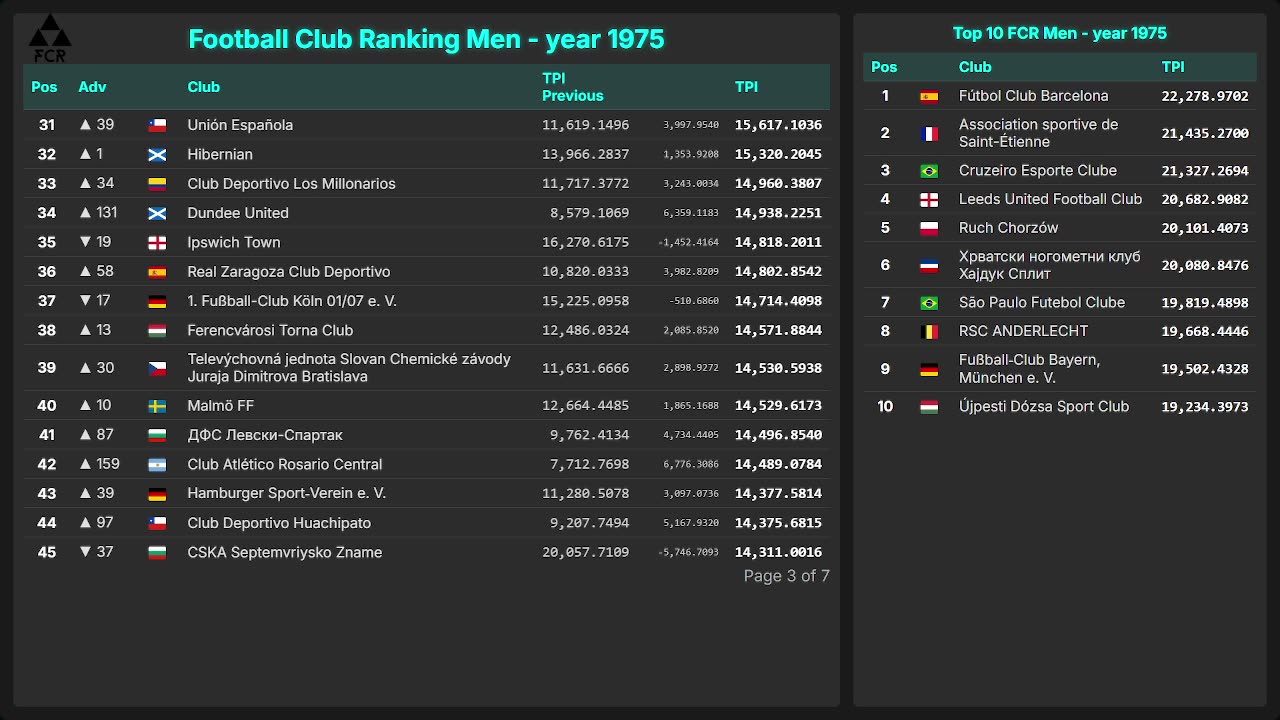
Task: Select the Leeds United Football Club name
Action: [1051, 199]
